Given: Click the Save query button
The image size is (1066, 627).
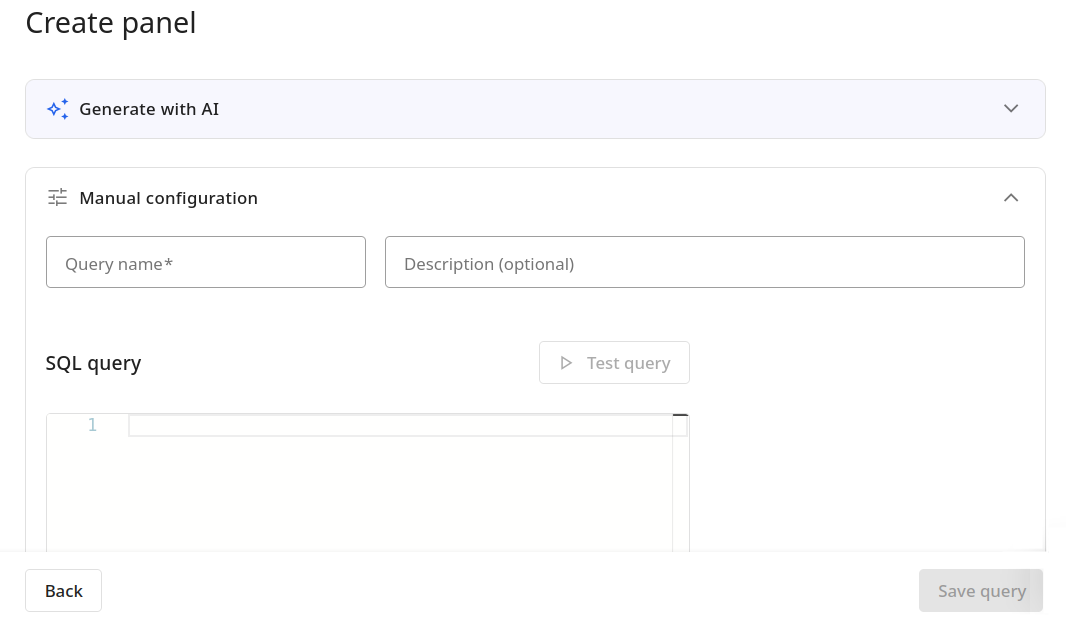Looking at the screenshot, I should [981, 591].
